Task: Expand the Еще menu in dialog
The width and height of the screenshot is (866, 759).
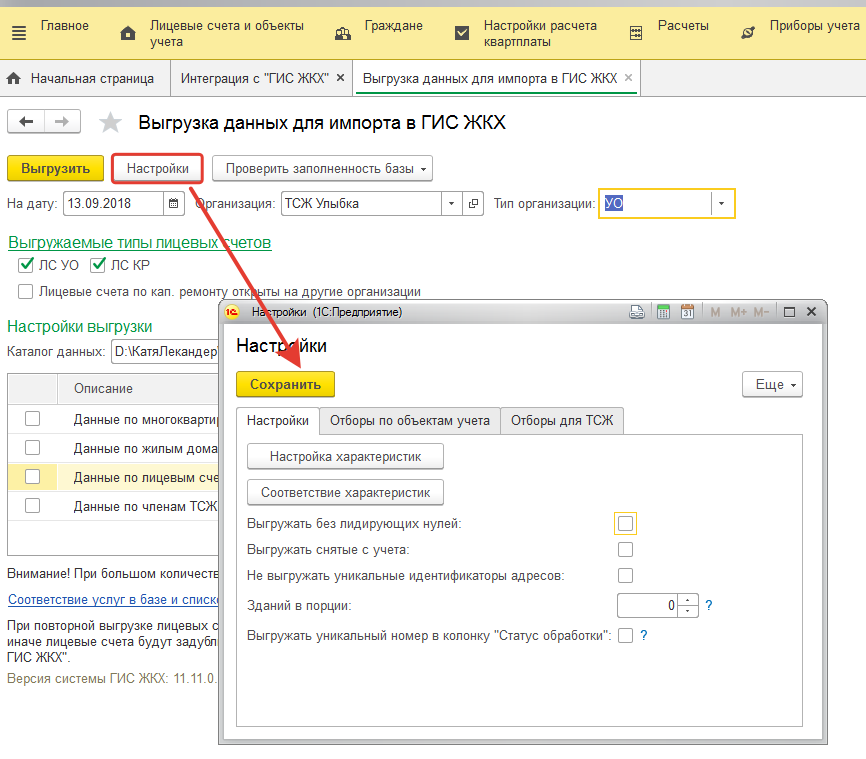Action: click(772, 384)
